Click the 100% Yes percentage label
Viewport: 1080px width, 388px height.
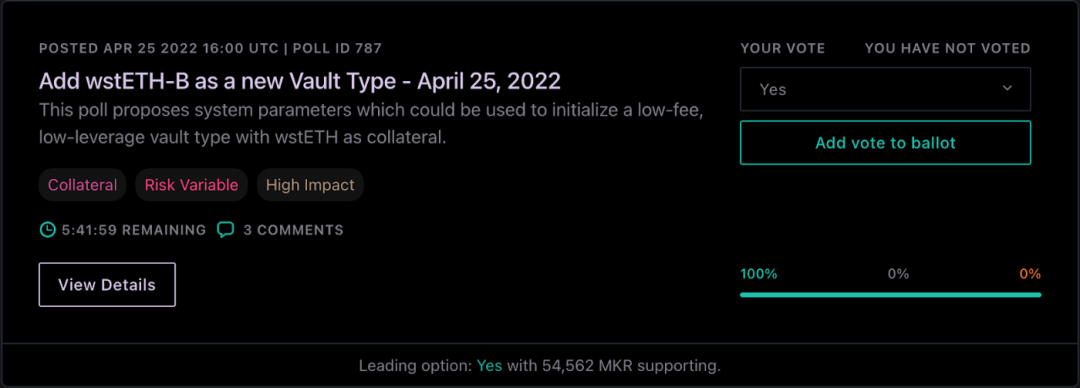pos(758,274)
